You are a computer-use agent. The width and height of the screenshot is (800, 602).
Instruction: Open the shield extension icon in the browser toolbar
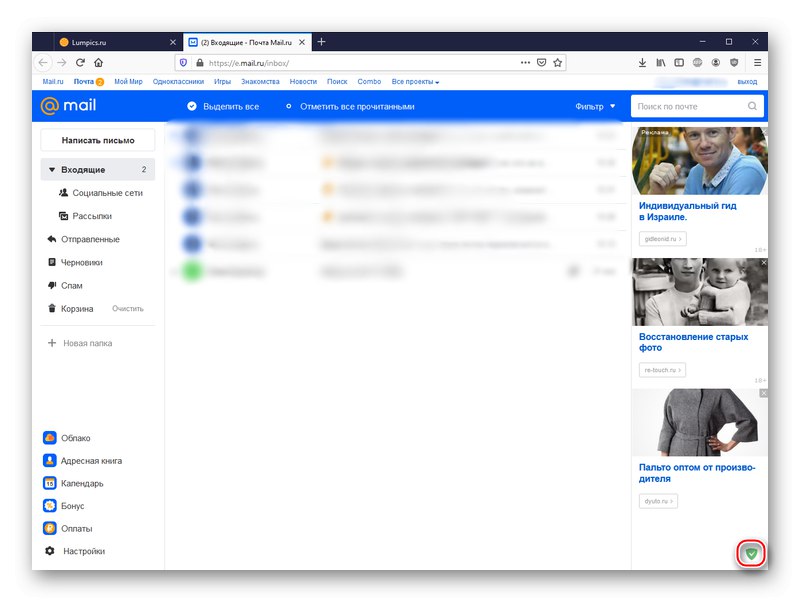(x=734, y=62)
